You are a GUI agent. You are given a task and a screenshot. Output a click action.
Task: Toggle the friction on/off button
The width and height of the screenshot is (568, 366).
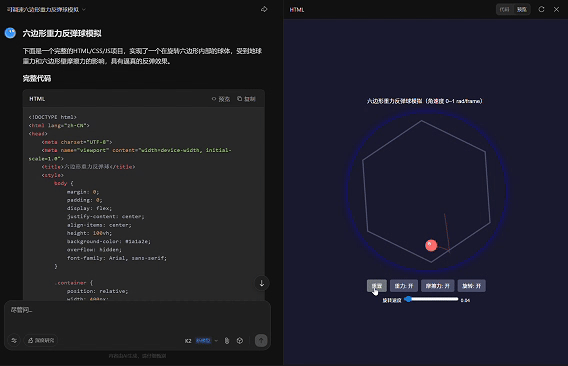[437, 286]
